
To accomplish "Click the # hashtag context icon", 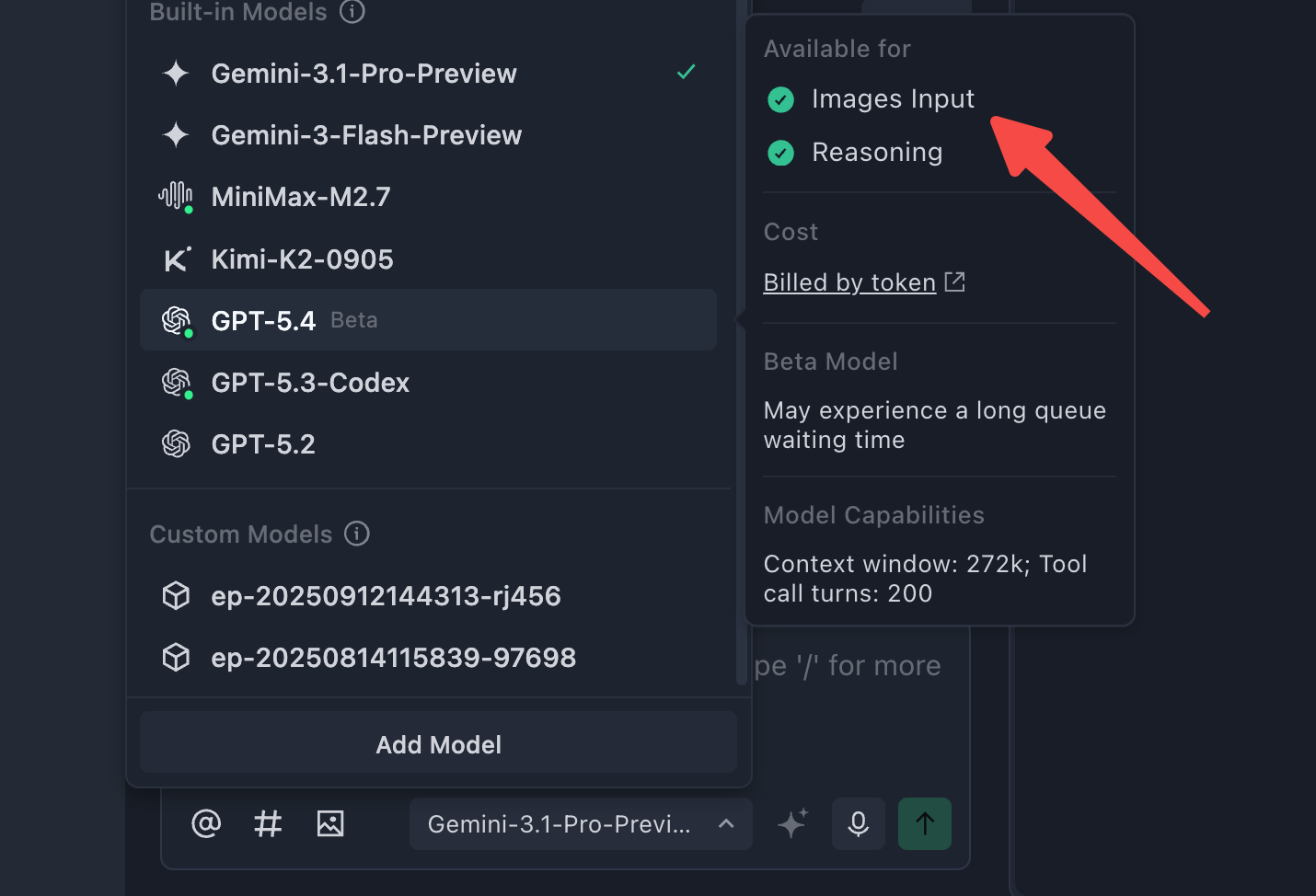I will coord(268,823).
